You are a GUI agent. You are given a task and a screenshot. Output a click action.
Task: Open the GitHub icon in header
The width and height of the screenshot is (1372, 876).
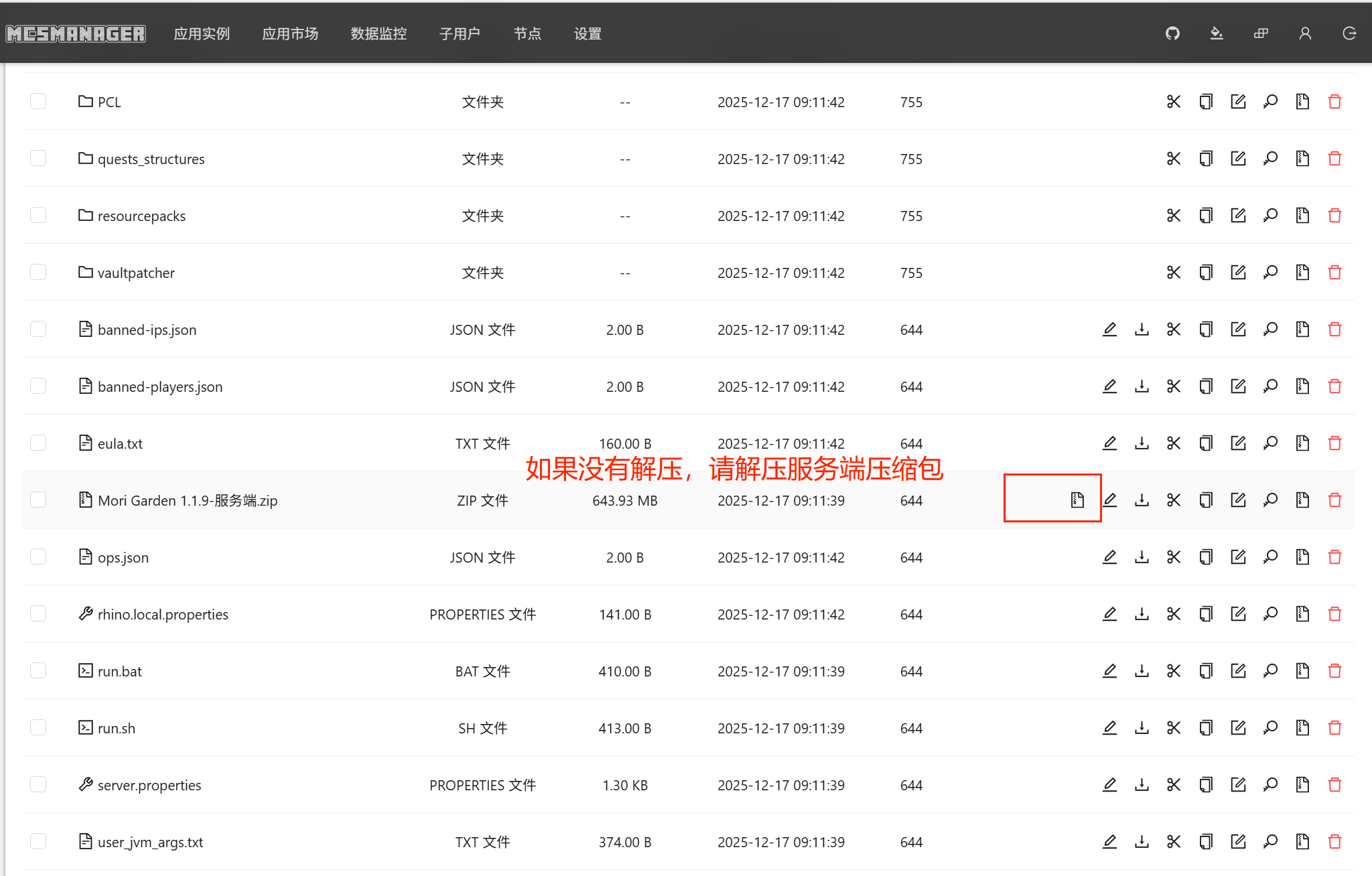tap(1172, 33)
